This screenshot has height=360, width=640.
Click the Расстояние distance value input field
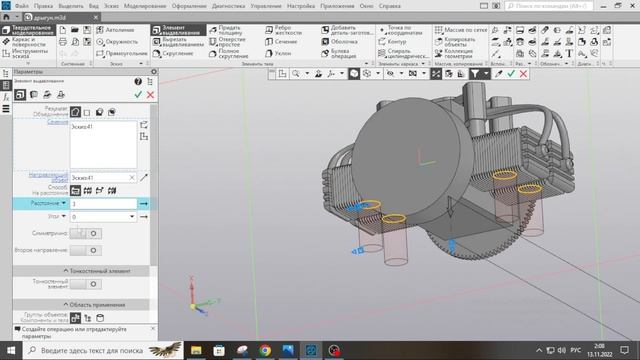tap(103, 203)
